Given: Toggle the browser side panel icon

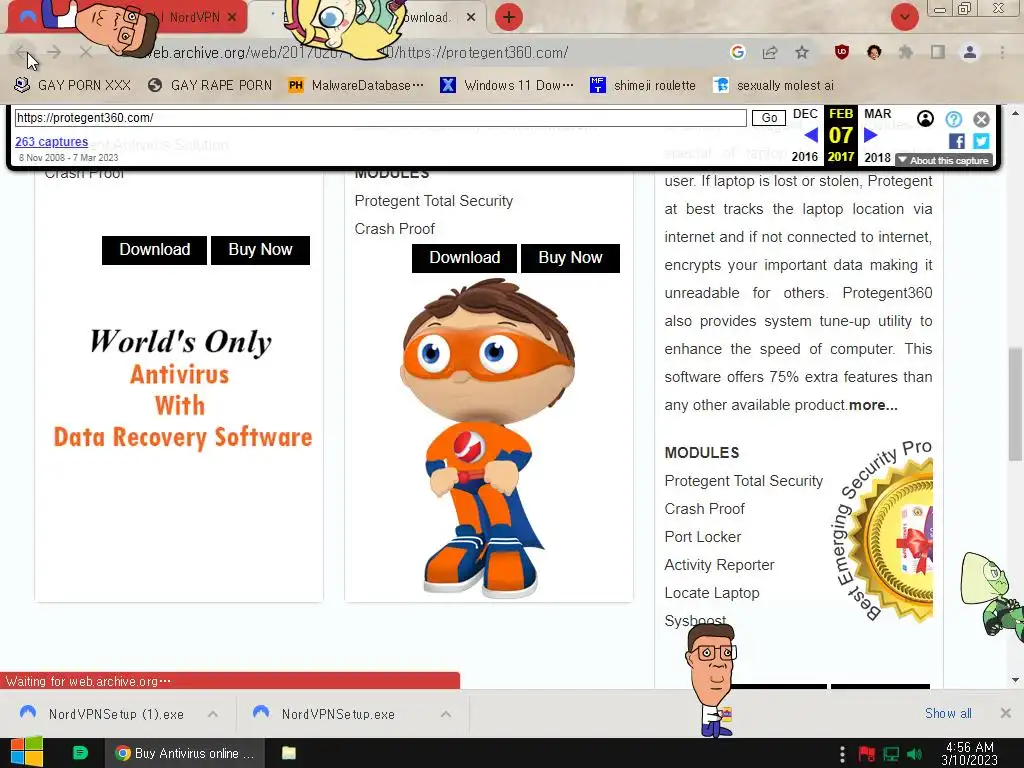Looking at the screenshot, I should (x=938, y=52).
